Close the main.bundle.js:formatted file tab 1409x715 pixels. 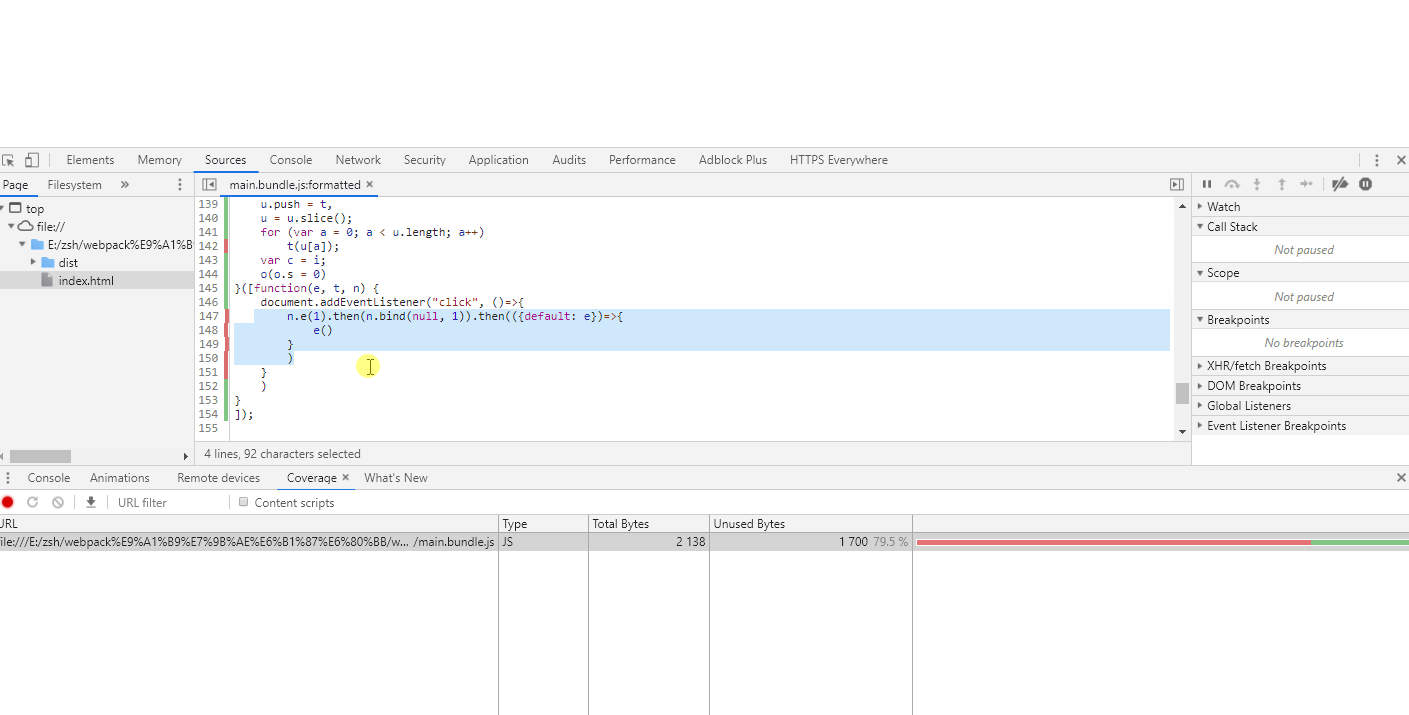tap(369, 185)
